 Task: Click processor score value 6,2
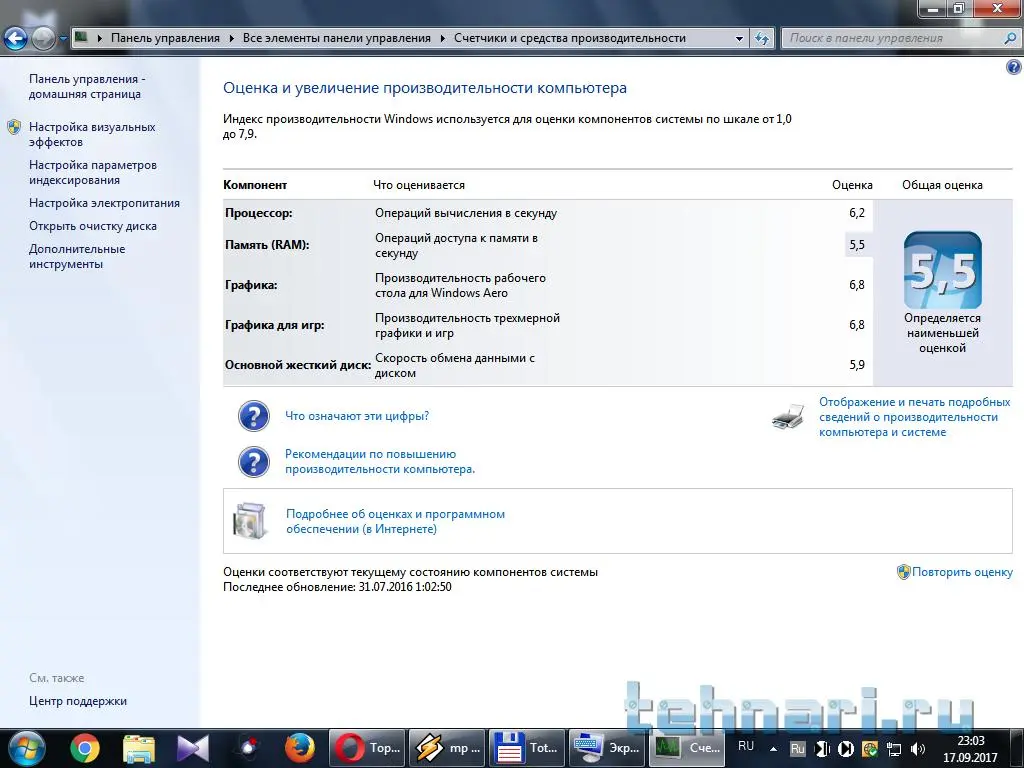[x=857, y=213]
